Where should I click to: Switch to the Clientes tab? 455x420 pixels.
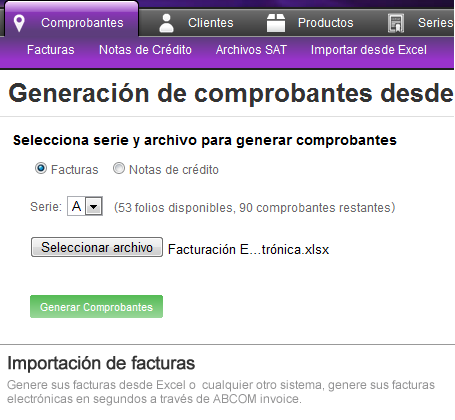pyautogui.click(x=196, y=23)
